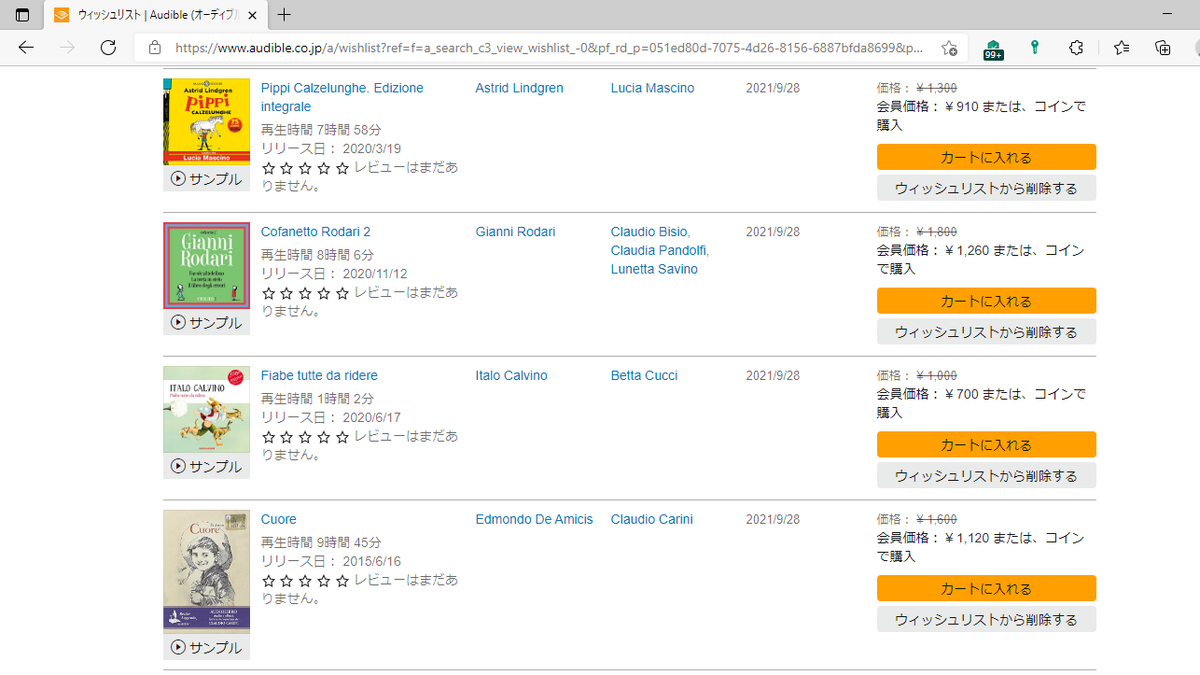The width and height of the screenshot is (1200, 675).
Task: Open the Fiabe tutte da ridere title
Action: [x=319, y=376]
